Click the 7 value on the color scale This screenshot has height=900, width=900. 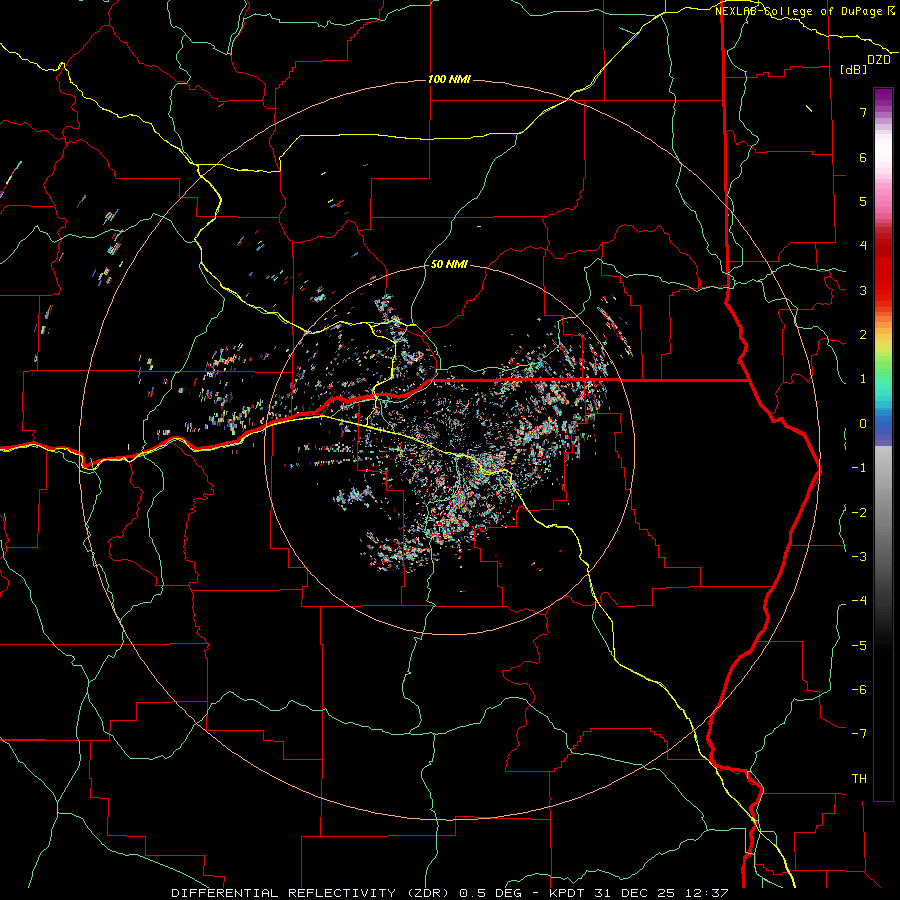click(863, 112)
